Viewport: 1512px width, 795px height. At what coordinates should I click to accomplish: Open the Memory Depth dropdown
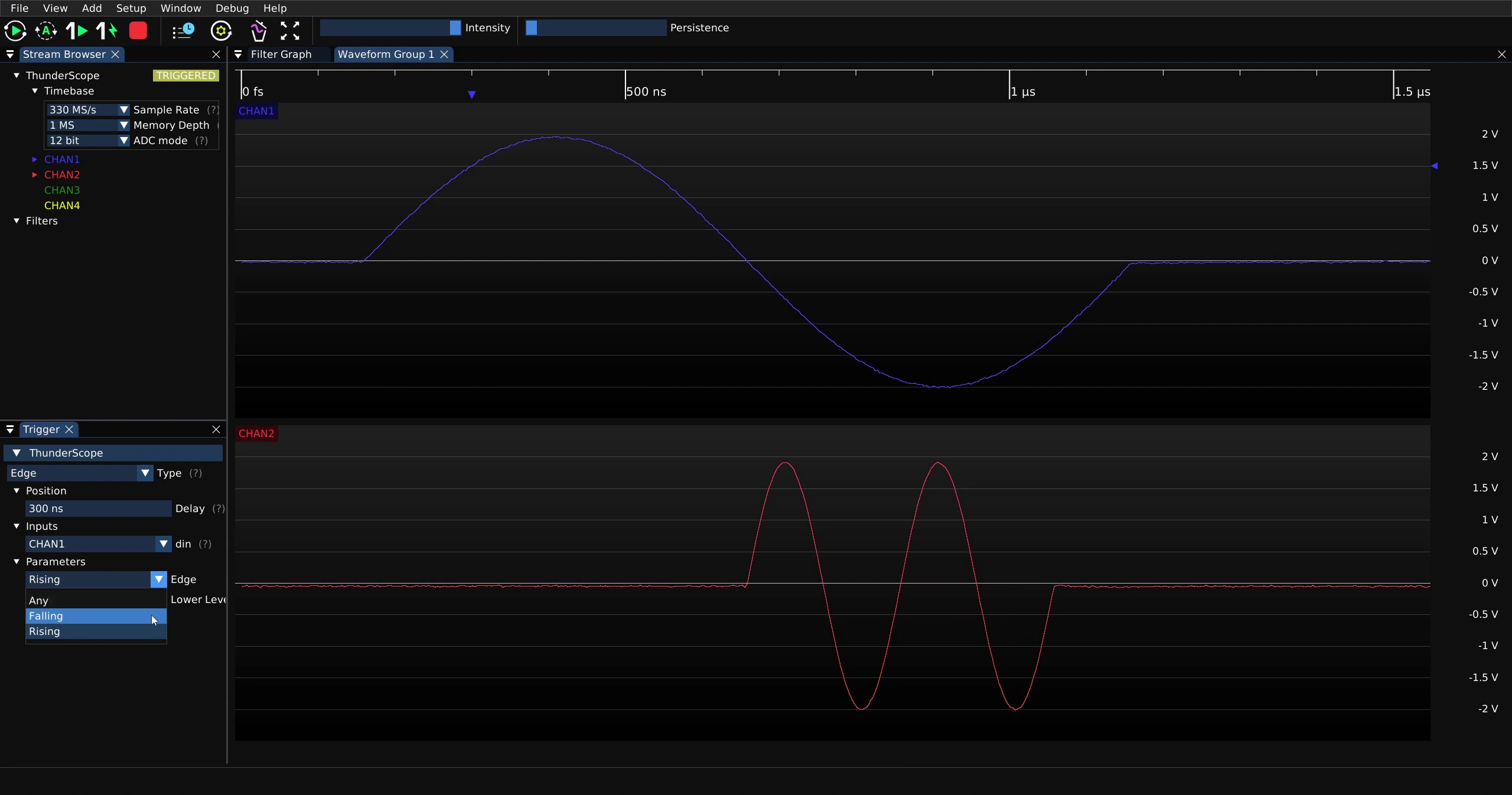point(87,125)
